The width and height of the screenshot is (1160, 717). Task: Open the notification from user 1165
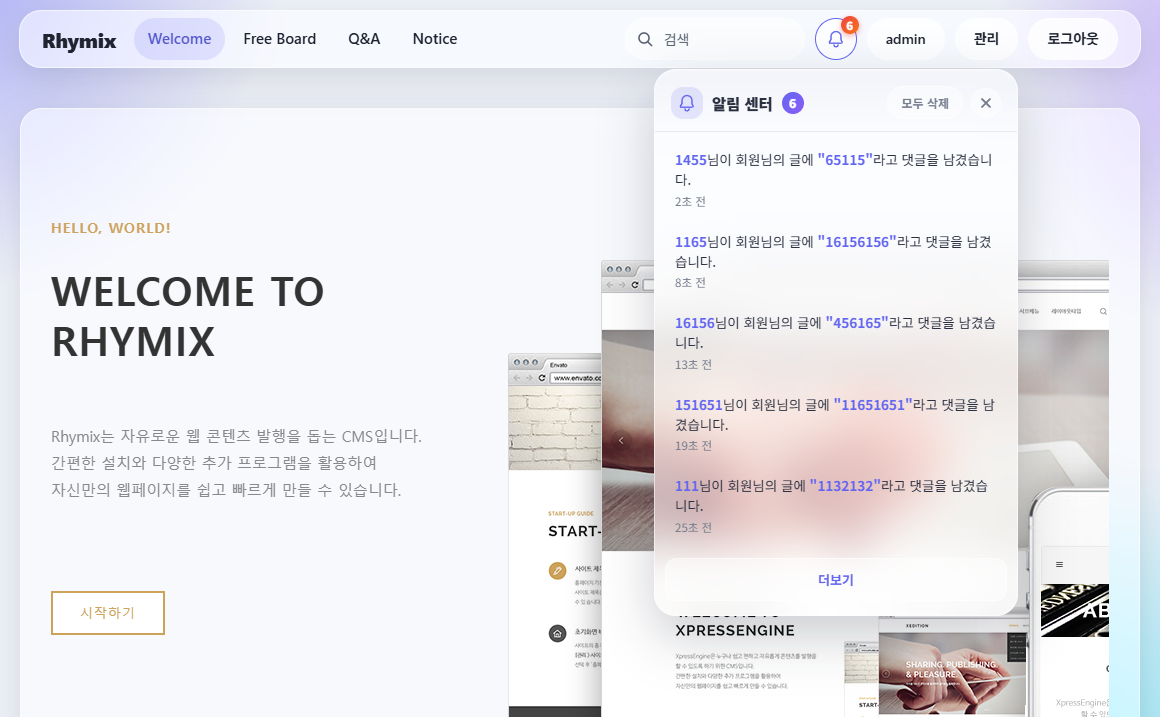(x=691, y=242)
